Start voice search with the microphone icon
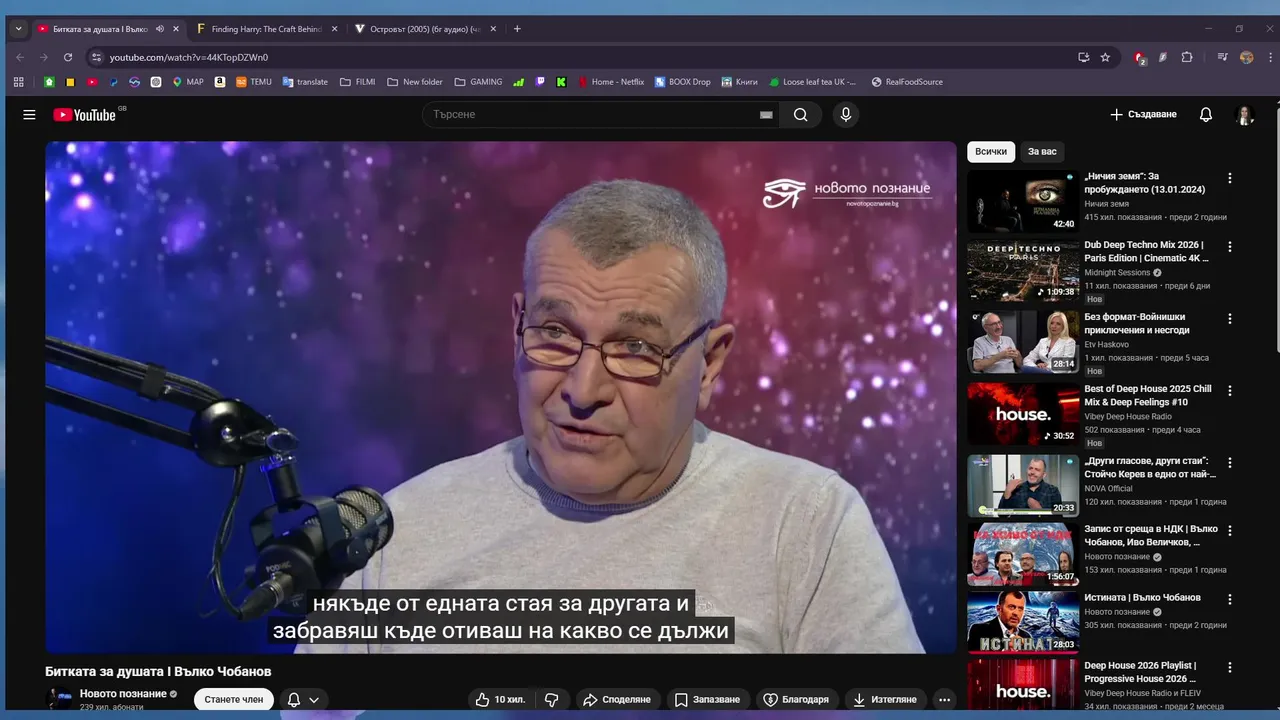Screen dimensions: 1280x720 click(x=846, y=115)
